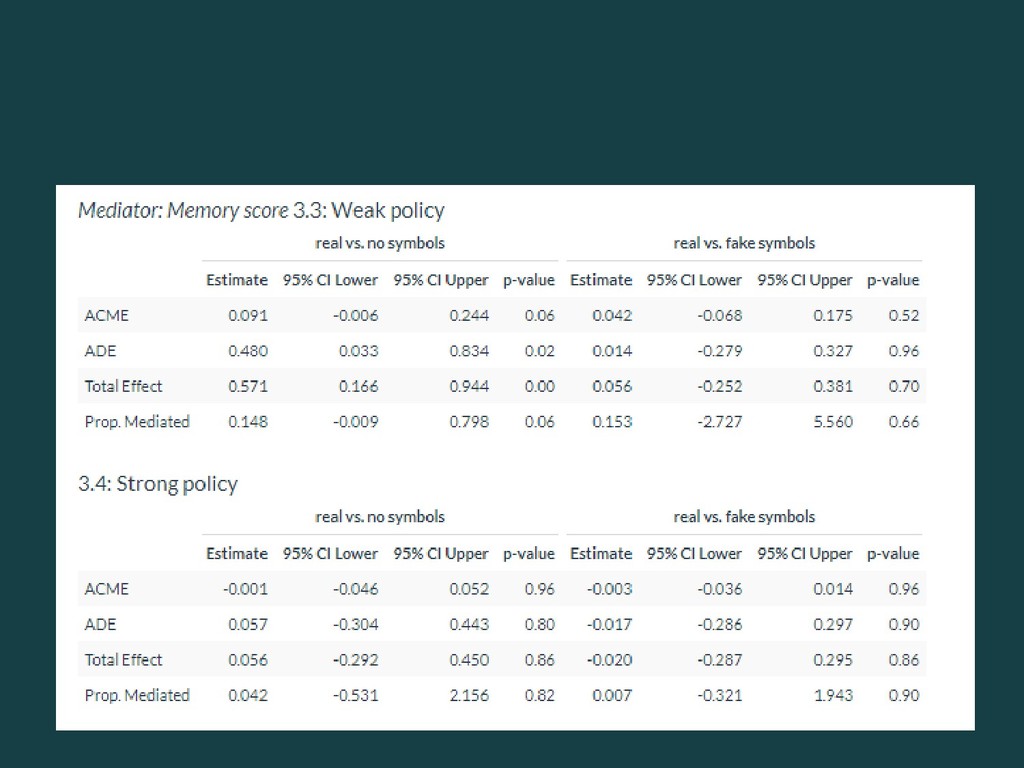
Task: Select the lower CI value -2.727
Action: point(719,422)
